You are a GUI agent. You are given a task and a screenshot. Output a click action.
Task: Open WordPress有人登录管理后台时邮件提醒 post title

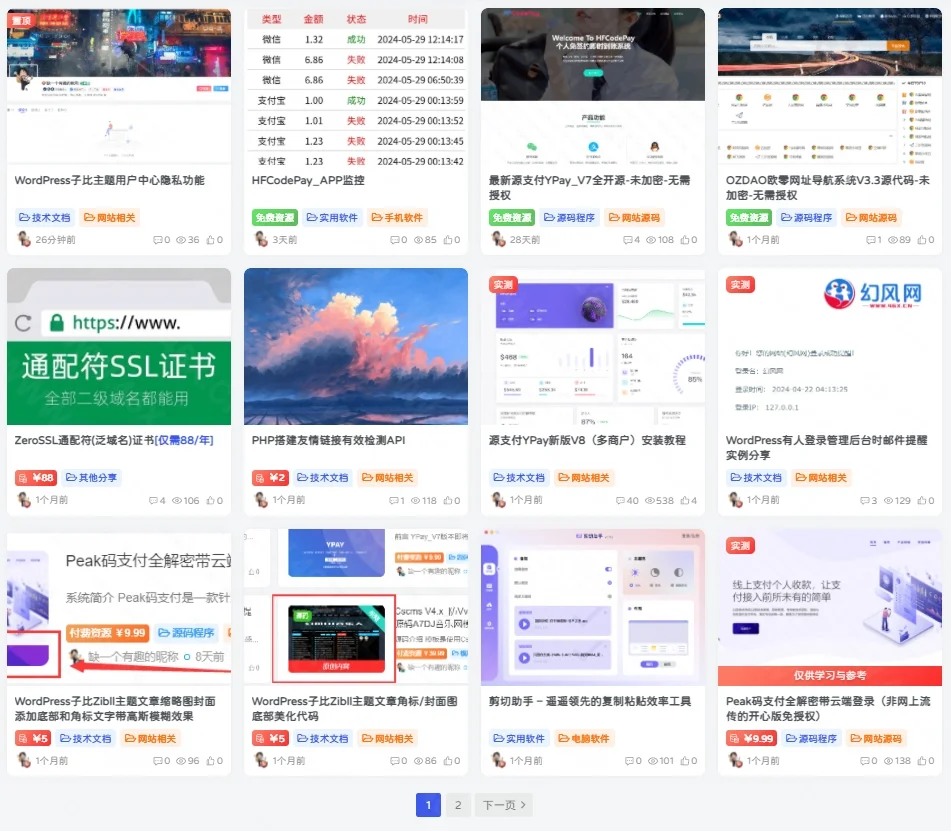pyautogui.click(x=827, y=448)
